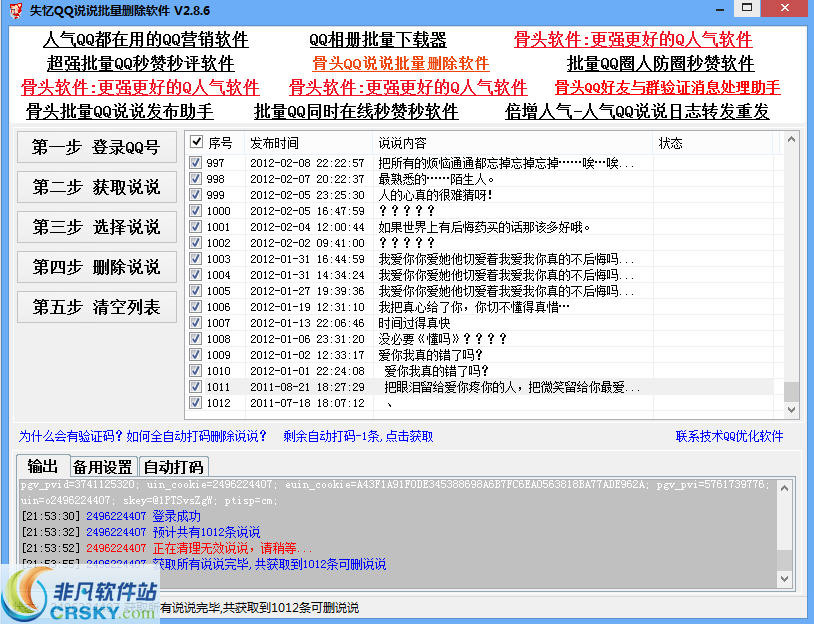Uncheck the checkbox for row 1002
The width and height of the screenshot is (814, 624).
195,243
